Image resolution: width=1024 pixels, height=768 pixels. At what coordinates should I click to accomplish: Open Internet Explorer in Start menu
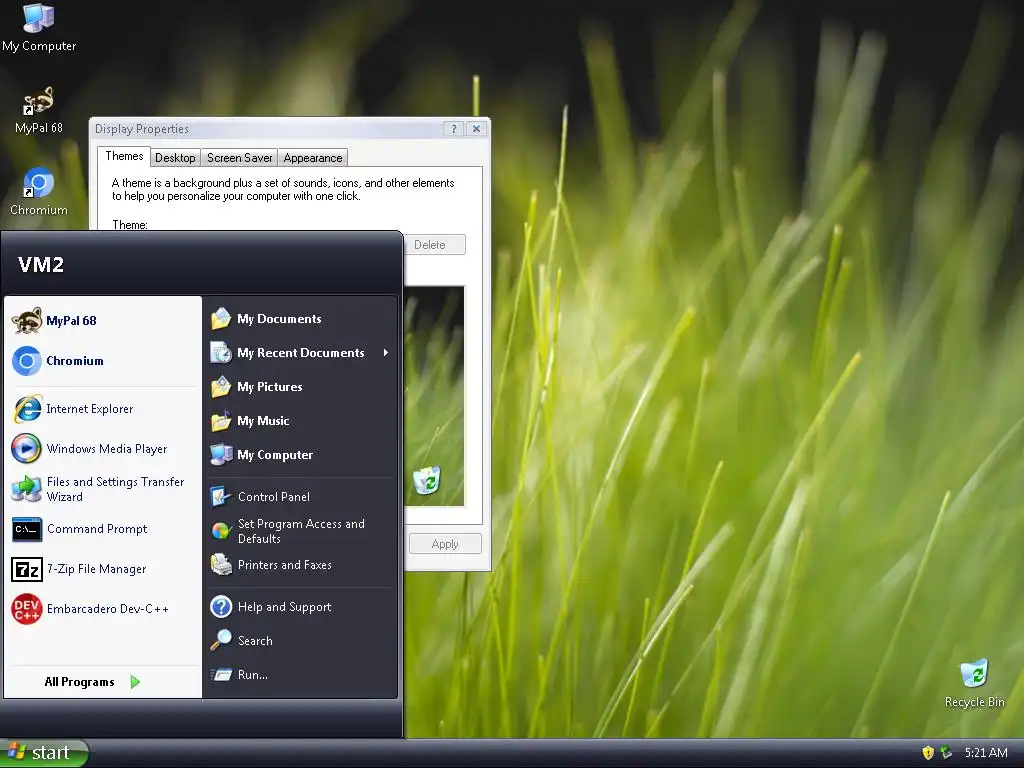pos(103,409)
